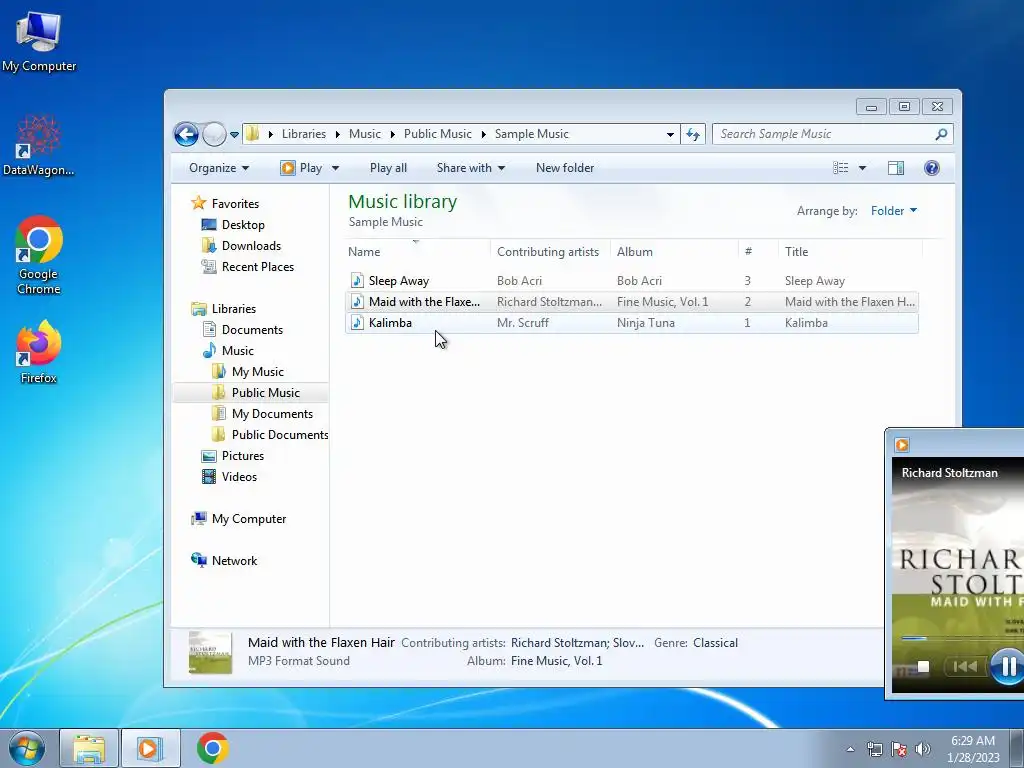Open the DataWagon desktop shortcut
The width and height of the screenshot is (1024, 768).
coord(39,145)
